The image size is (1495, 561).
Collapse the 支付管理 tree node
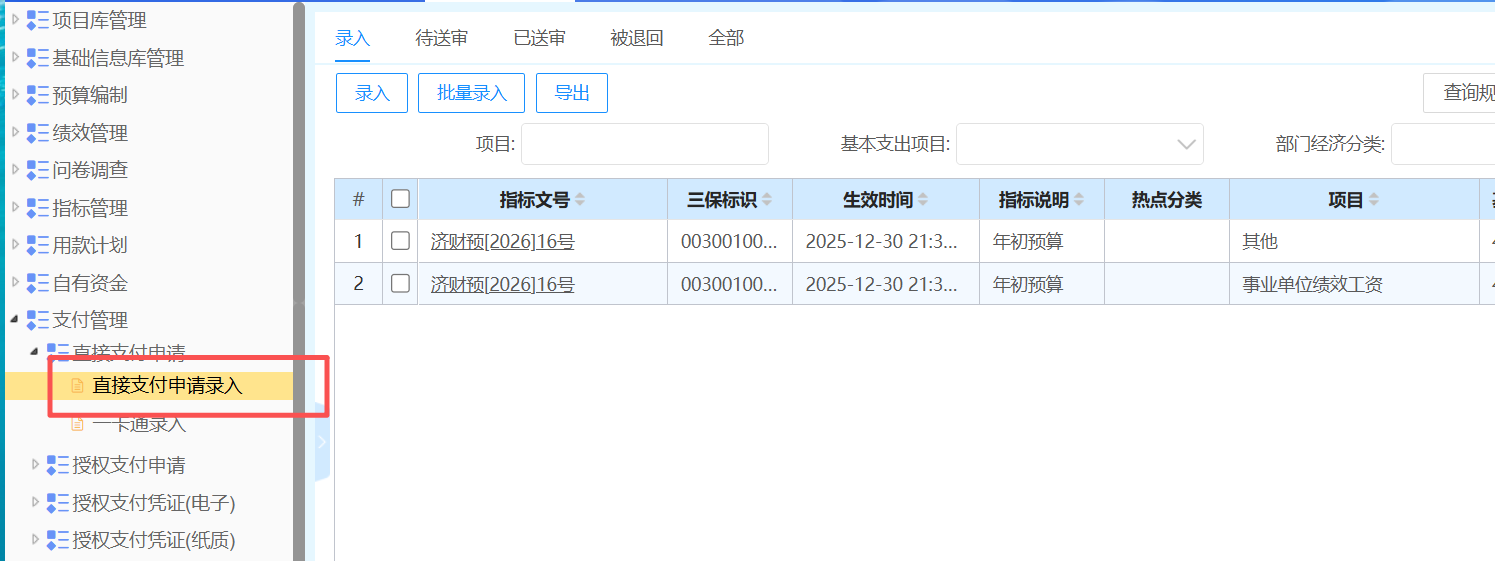tap(15, 320)
